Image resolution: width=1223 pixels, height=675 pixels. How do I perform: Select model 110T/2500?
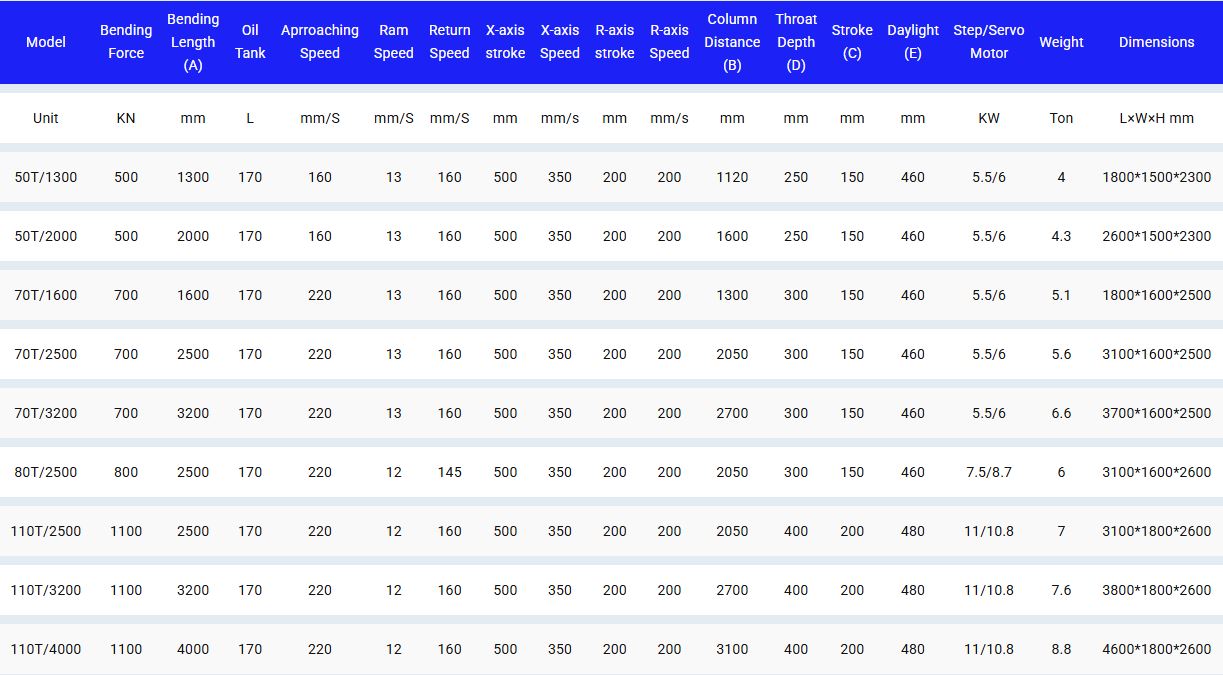point(46,531)
